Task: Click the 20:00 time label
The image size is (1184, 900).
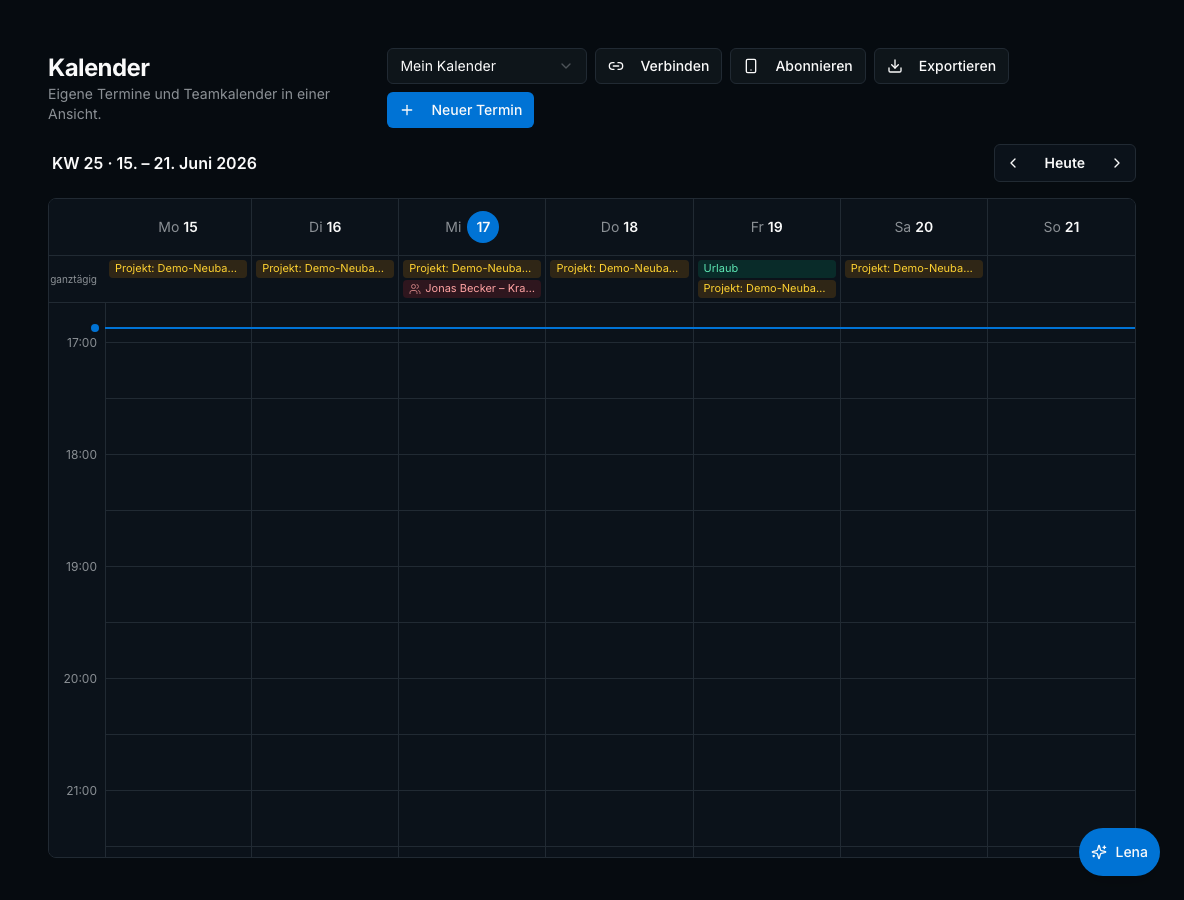Action: pyautogui.click(x=81, y=679)
